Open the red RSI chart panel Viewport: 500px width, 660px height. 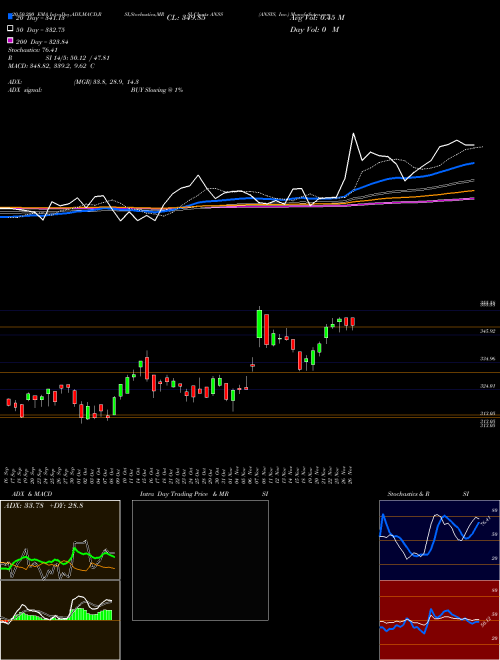click(439, 620)
